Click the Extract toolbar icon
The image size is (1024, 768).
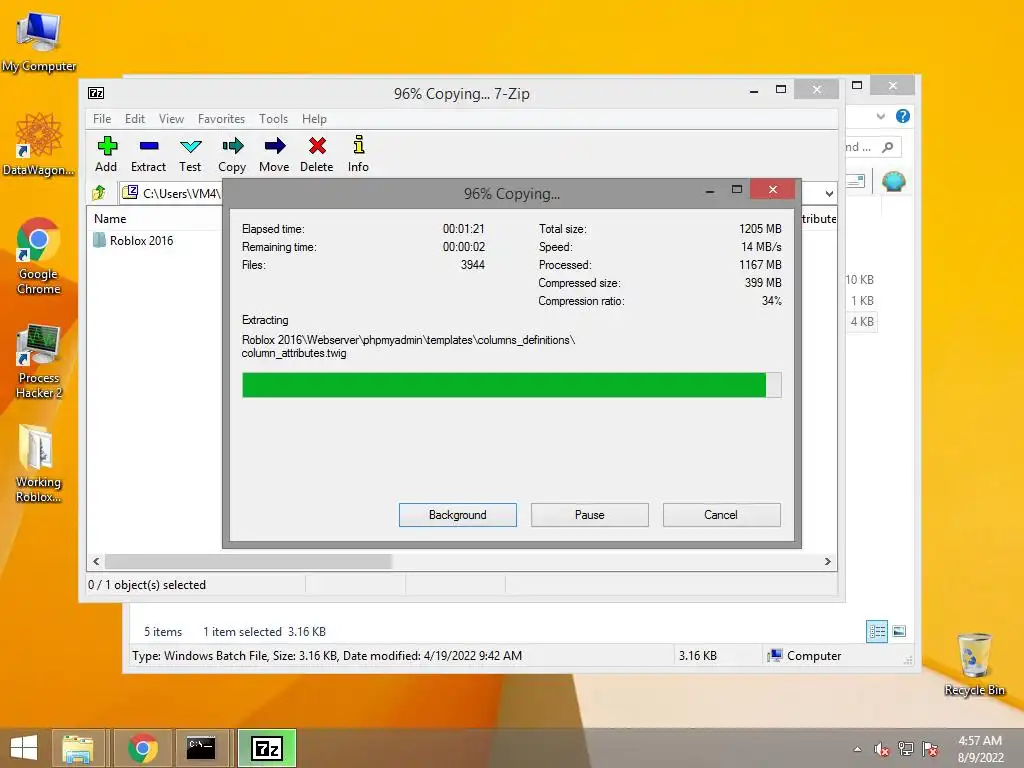coord(148,153)
